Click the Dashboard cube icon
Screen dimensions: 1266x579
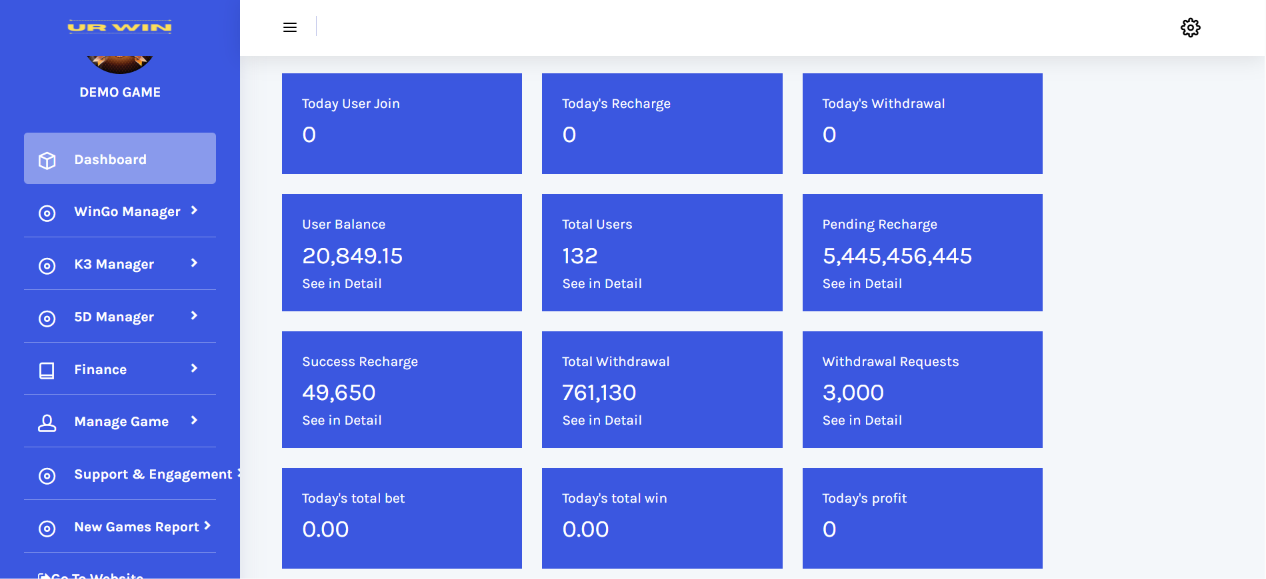coord(47,160)
